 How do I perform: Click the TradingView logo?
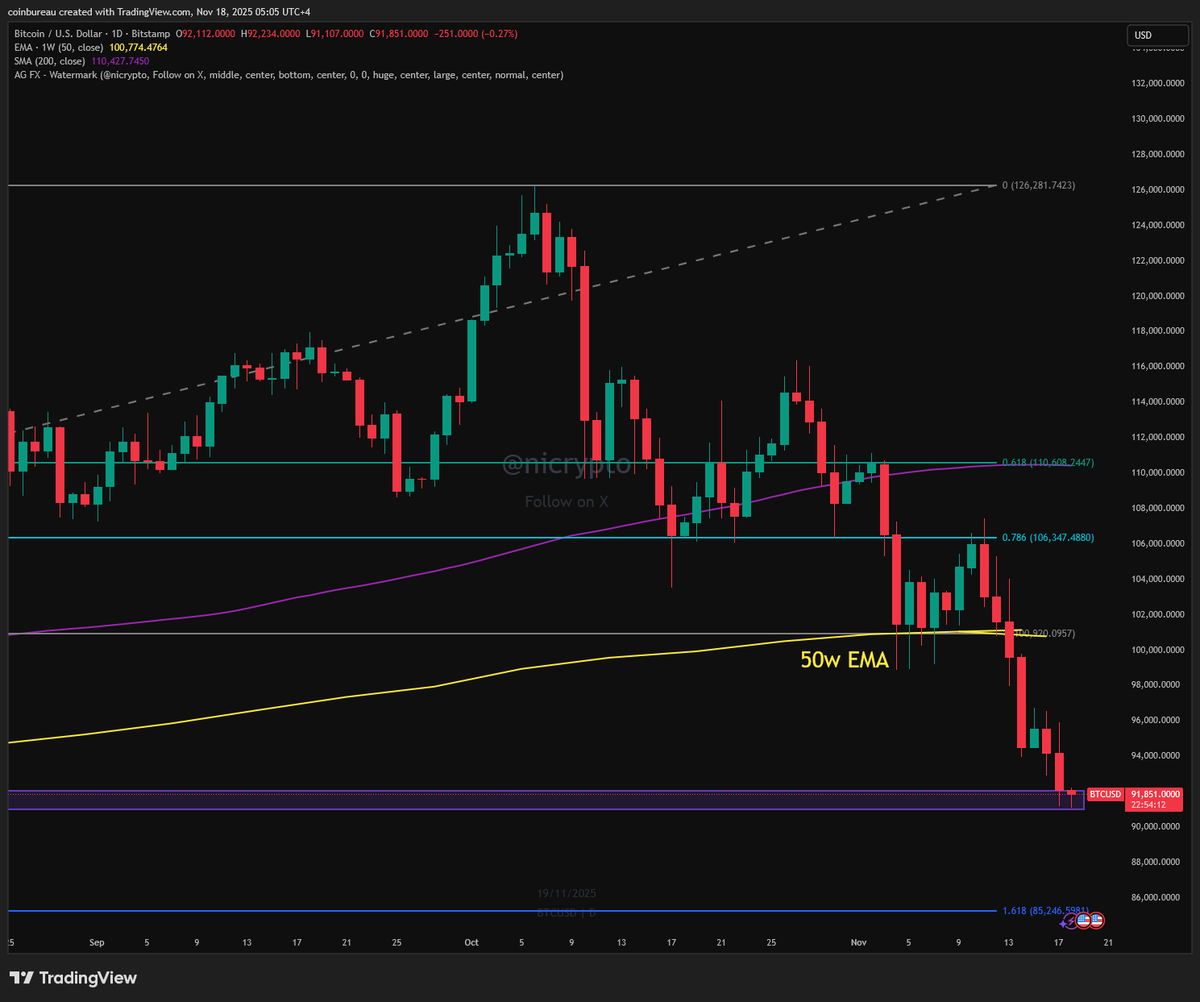(73, 978)
